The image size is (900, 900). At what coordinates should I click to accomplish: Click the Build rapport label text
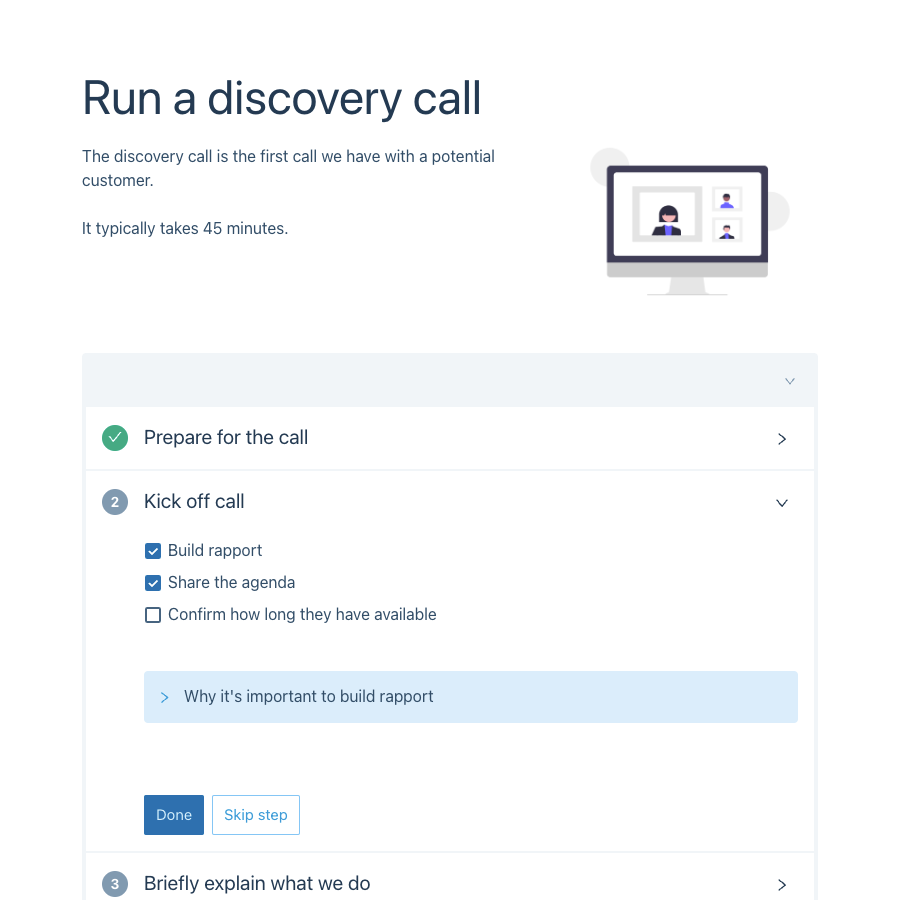click(215, 550)
